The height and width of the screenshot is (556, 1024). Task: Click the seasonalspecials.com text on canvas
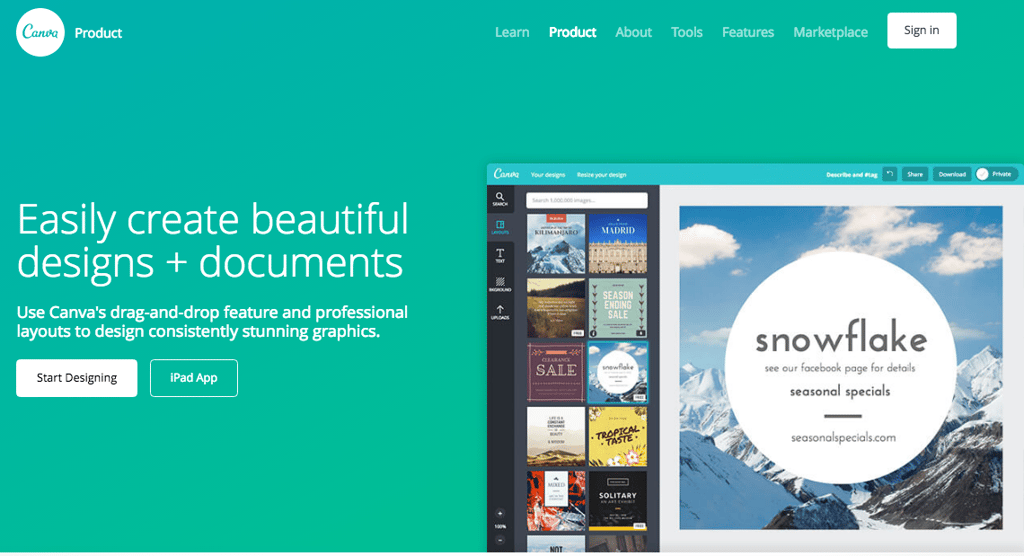pyautogui.click(x=843, y=438)
